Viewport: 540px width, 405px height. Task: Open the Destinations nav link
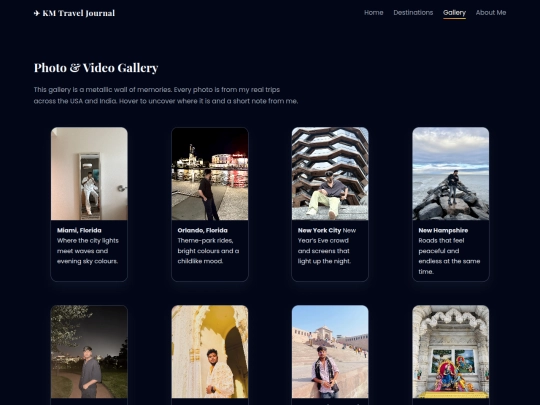coord(413,13)
